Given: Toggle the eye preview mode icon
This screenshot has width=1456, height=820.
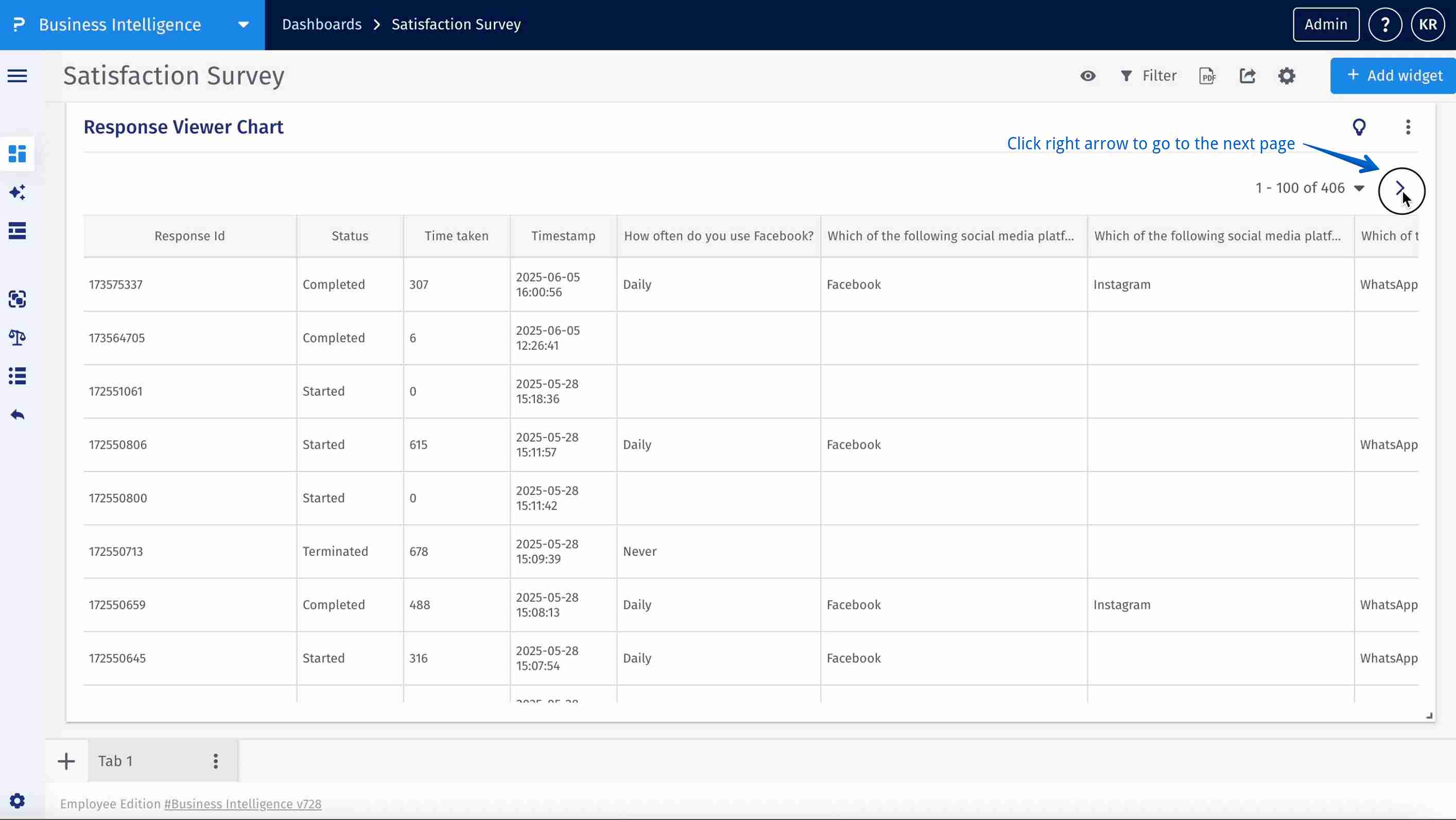Looking at the screenshot, I should click(1087, 76).
